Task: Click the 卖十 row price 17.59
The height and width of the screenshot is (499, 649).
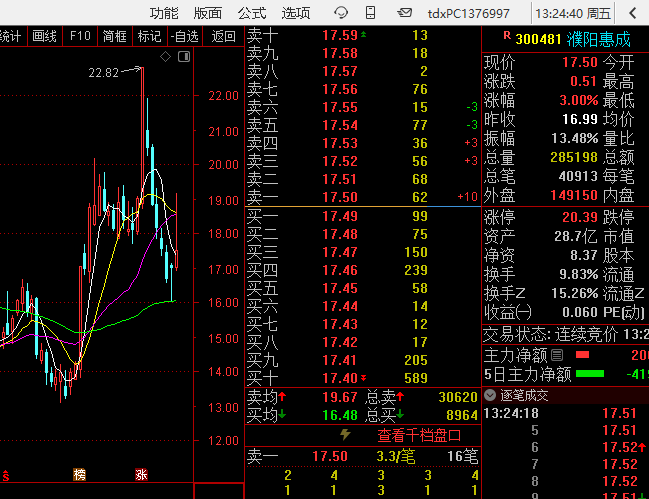Action: (340, 36)
